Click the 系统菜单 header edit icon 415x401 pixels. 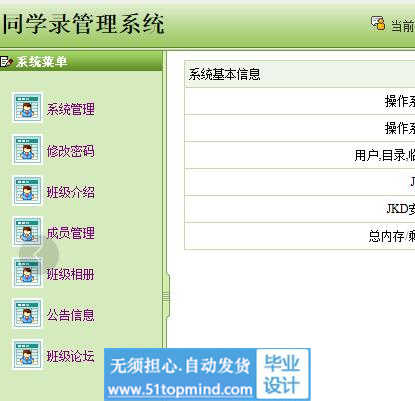click(x=6, y=62)
